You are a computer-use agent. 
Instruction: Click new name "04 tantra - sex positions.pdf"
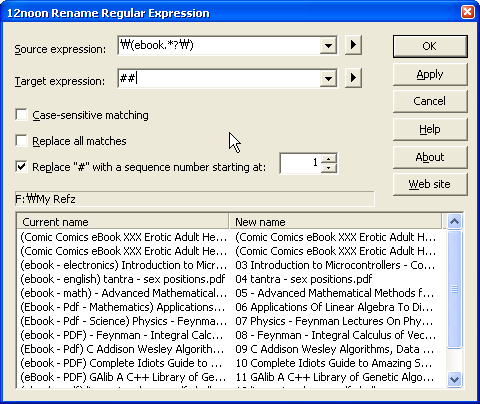point(304,279)
